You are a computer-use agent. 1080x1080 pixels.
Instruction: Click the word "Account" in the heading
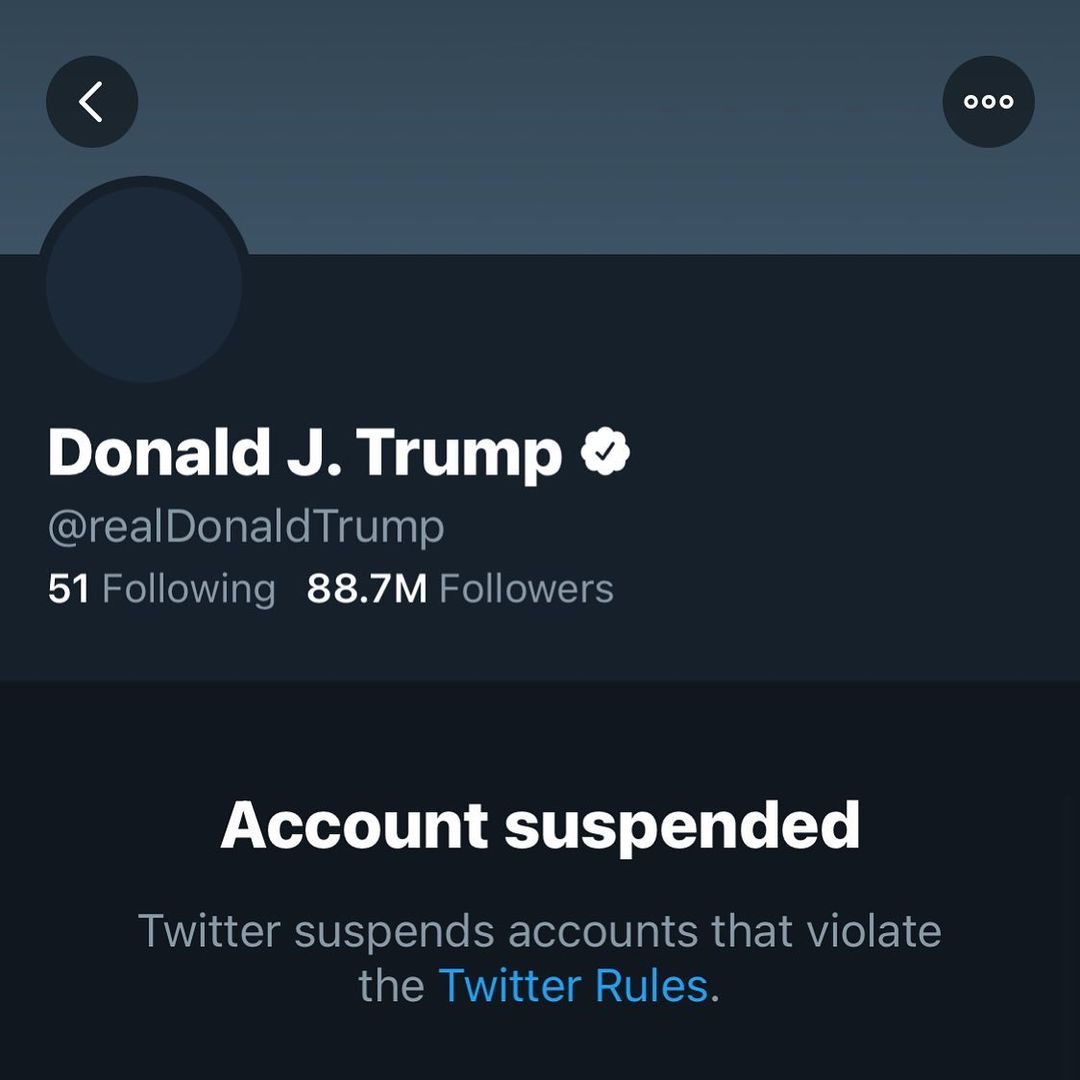click(x=354, y=826)
